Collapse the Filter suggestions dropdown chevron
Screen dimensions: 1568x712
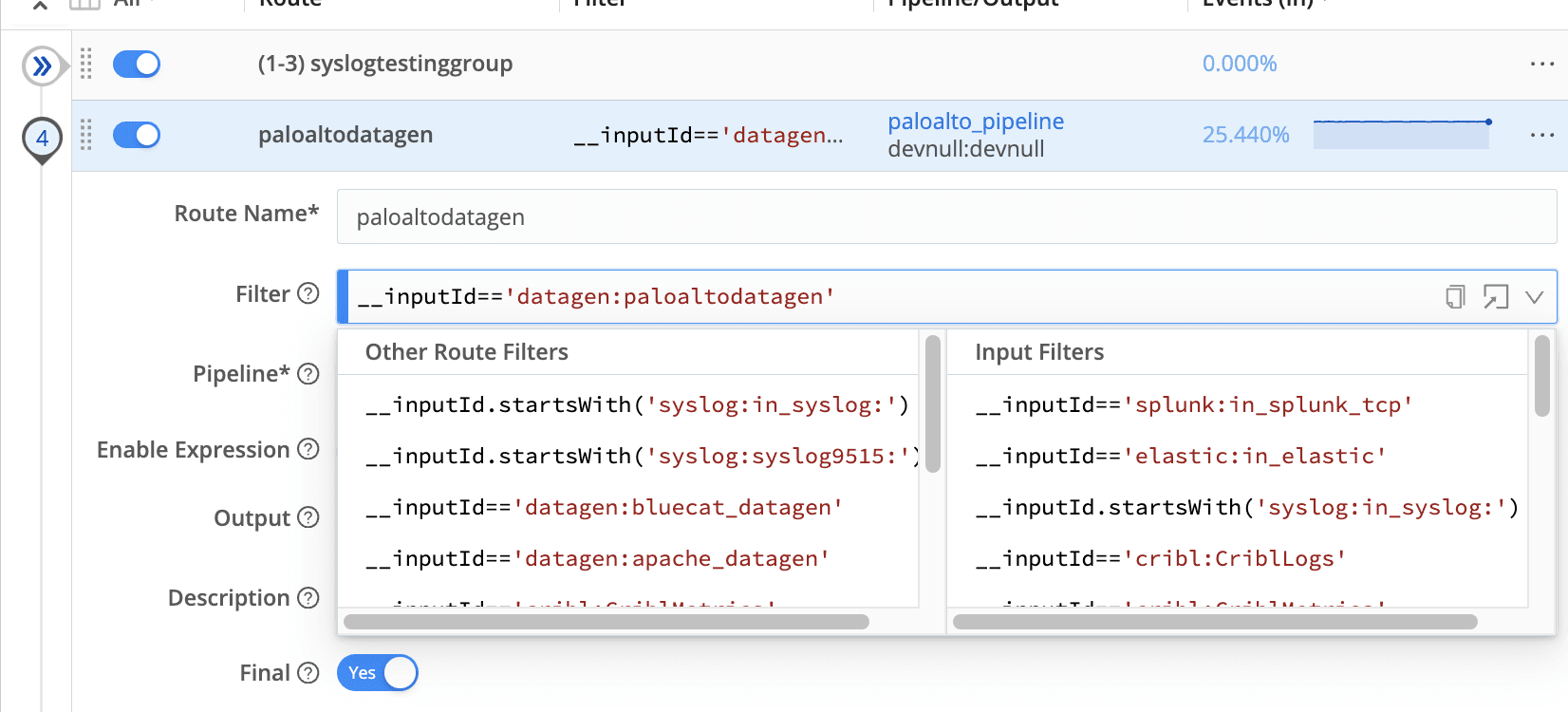(1534, 297)
